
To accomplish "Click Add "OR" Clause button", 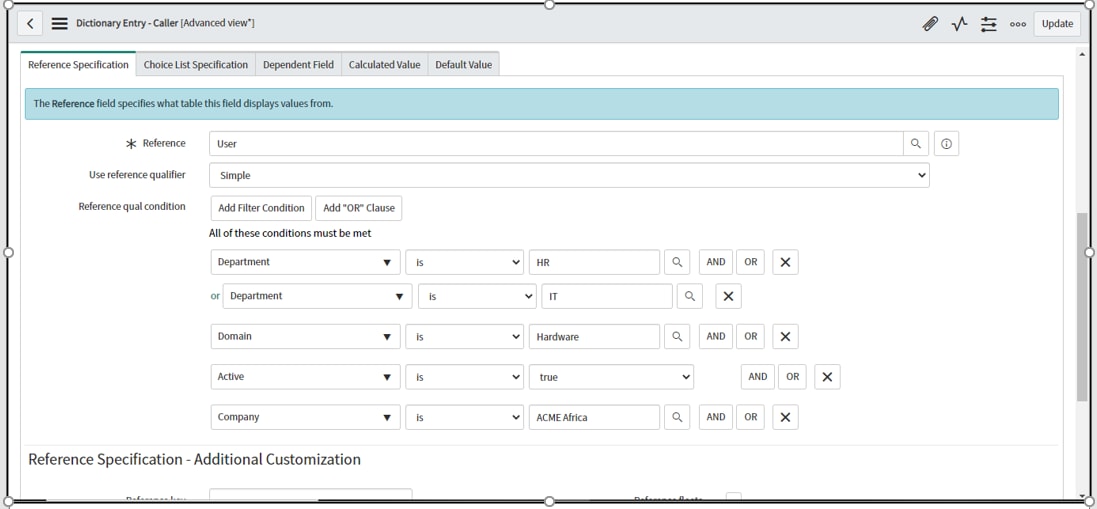I will coord(359,208).
